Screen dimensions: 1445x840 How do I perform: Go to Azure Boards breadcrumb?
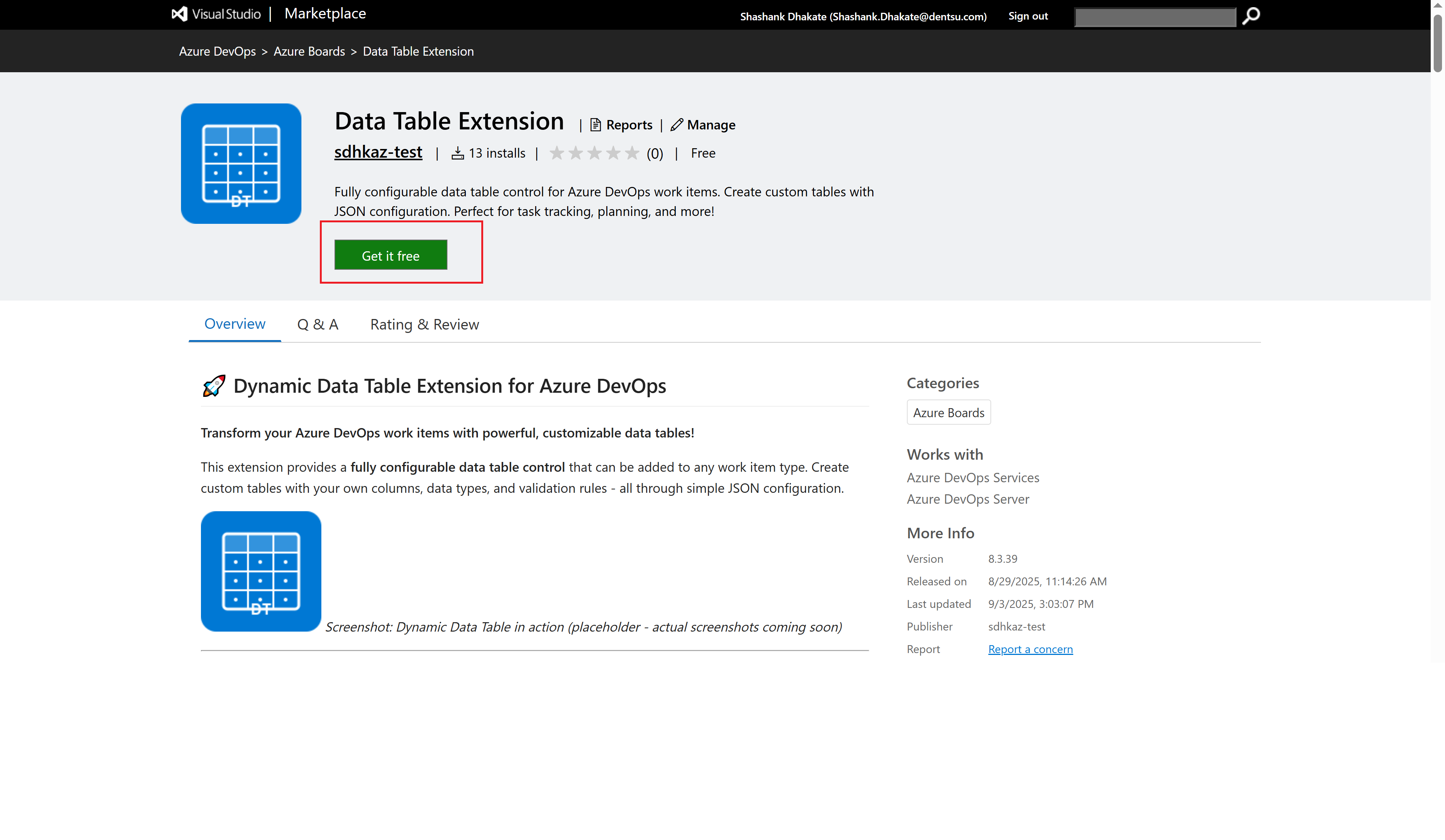tap(309, 51)
